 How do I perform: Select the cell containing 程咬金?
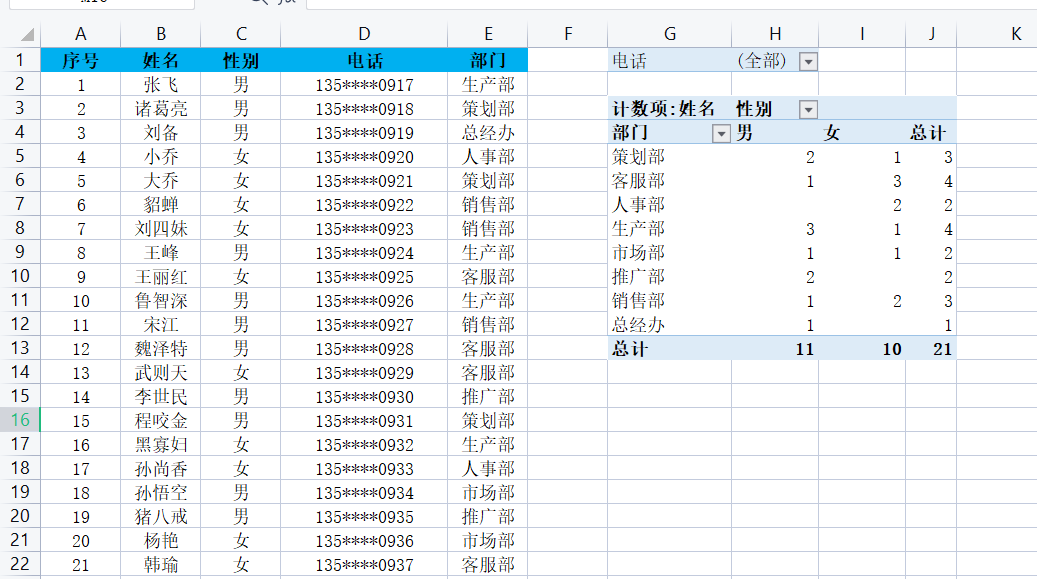(x=161, y=421)
